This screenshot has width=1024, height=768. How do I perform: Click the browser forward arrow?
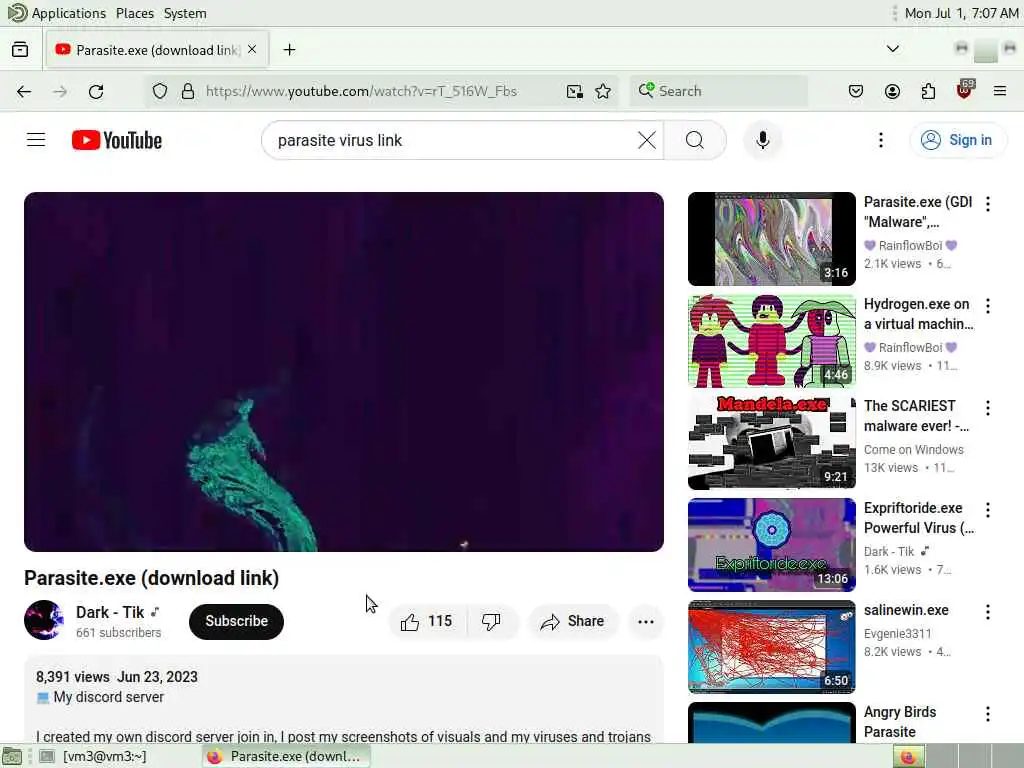click(x=59, y=91)
